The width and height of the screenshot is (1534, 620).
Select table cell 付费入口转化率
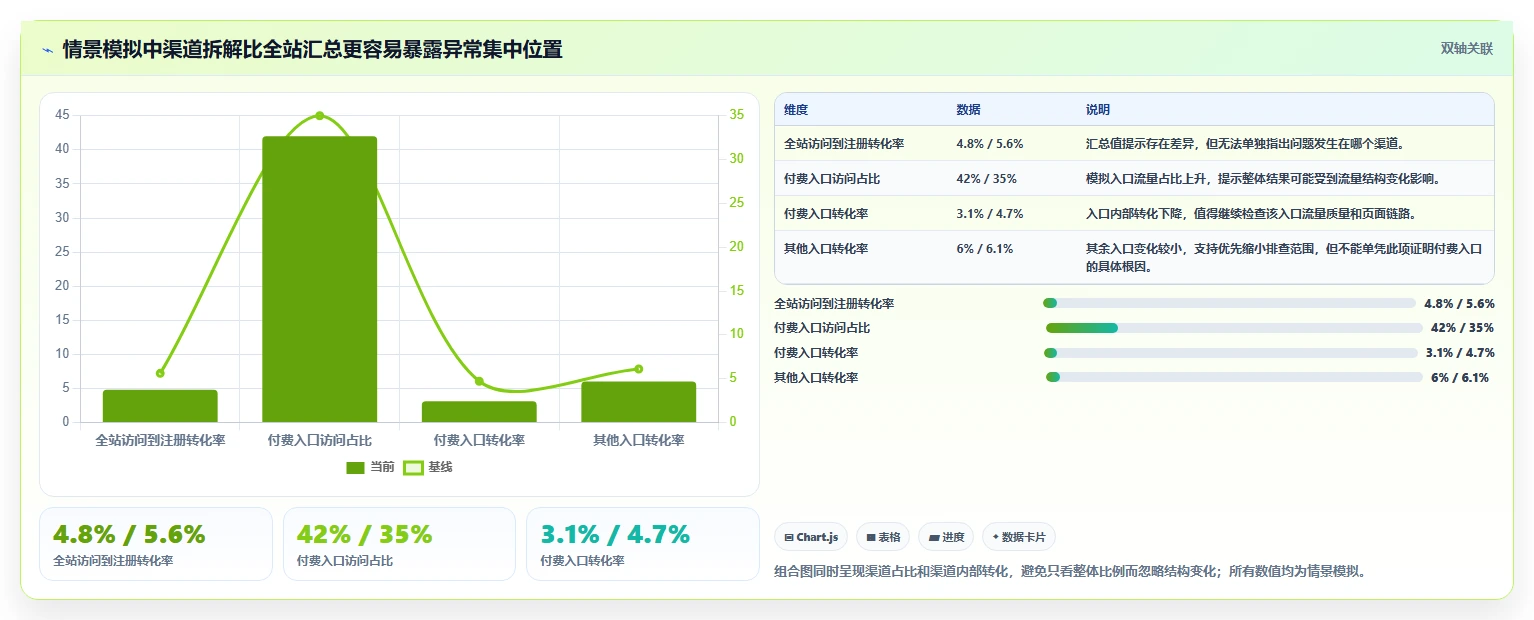click(x=826, y=214)
